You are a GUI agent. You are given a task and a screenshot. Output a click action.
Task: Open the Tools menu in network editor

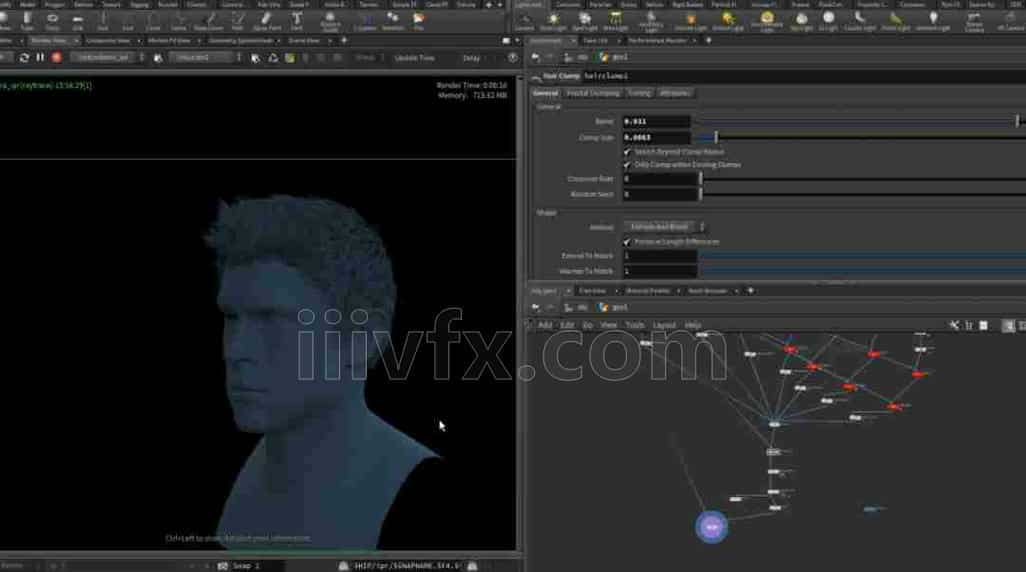click(x=635, y=325)
